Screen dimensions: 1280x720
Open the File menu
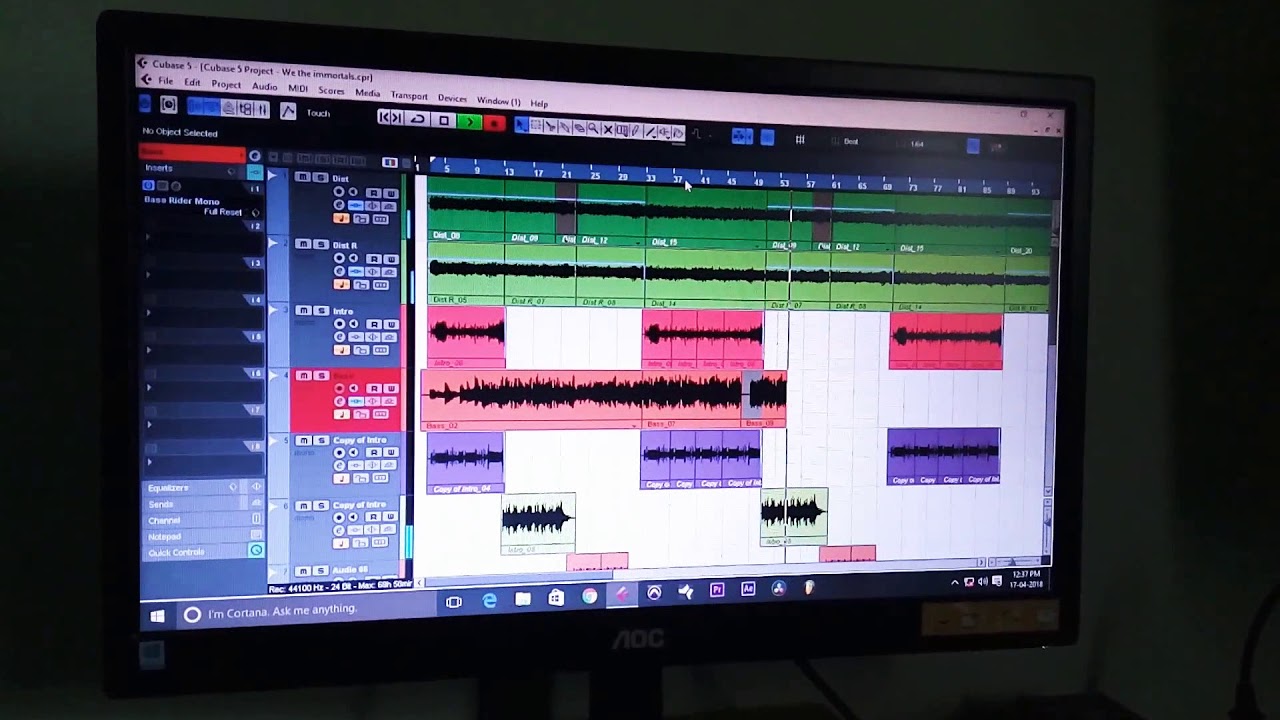pos(165,81)
